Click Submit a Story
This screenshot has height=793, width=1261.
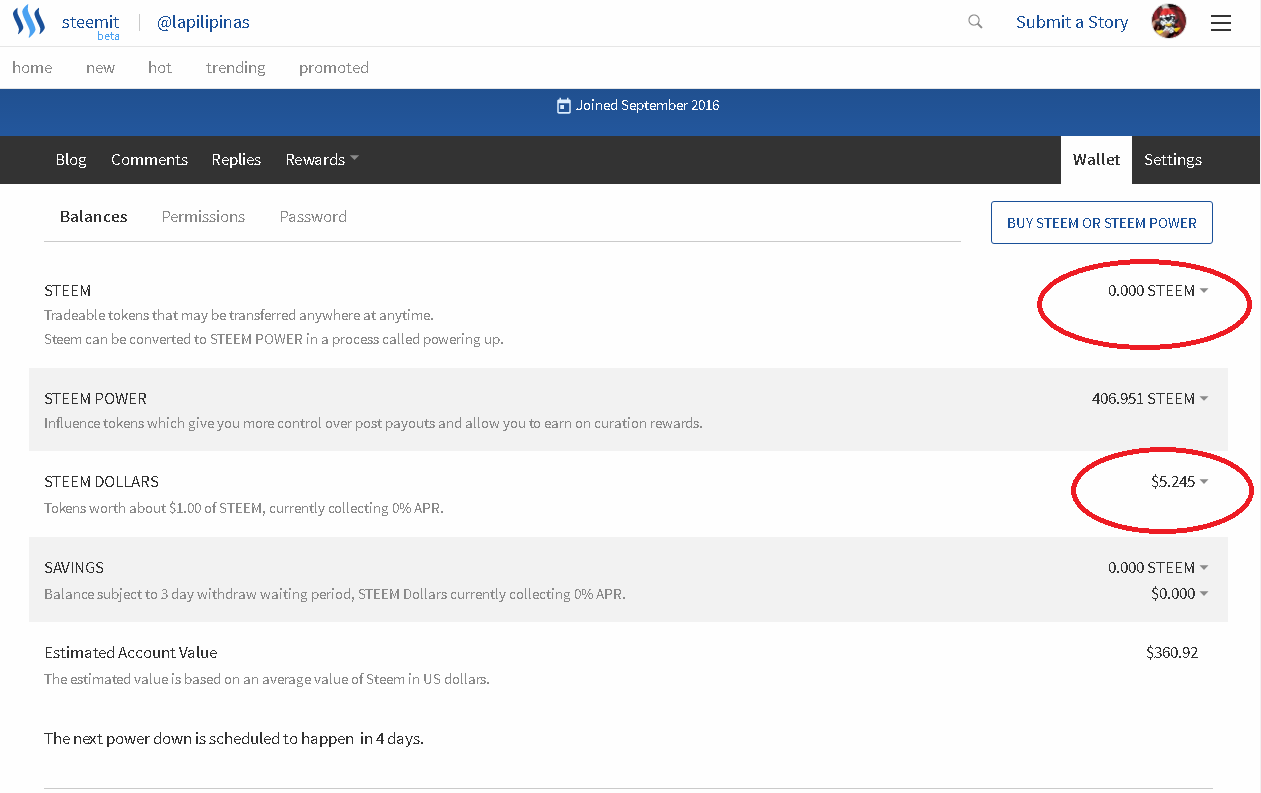(1072, 22)
